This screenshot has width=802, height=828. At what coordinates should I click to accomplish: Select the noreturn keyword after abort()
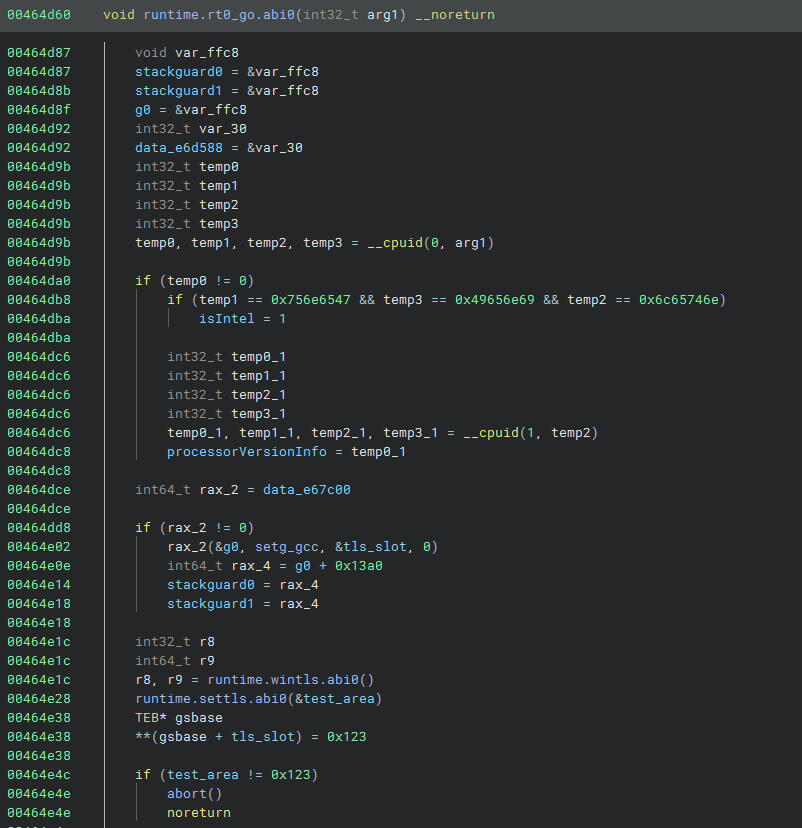(199, 813)
